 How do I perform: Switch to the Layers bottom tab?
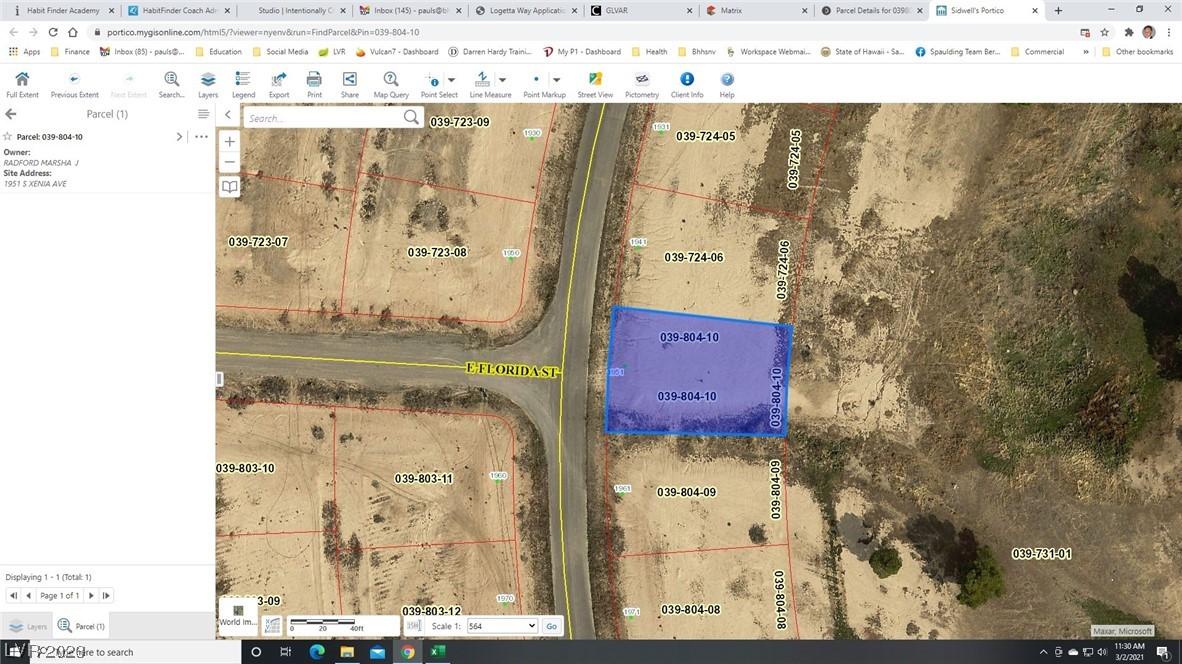[28, 626]
